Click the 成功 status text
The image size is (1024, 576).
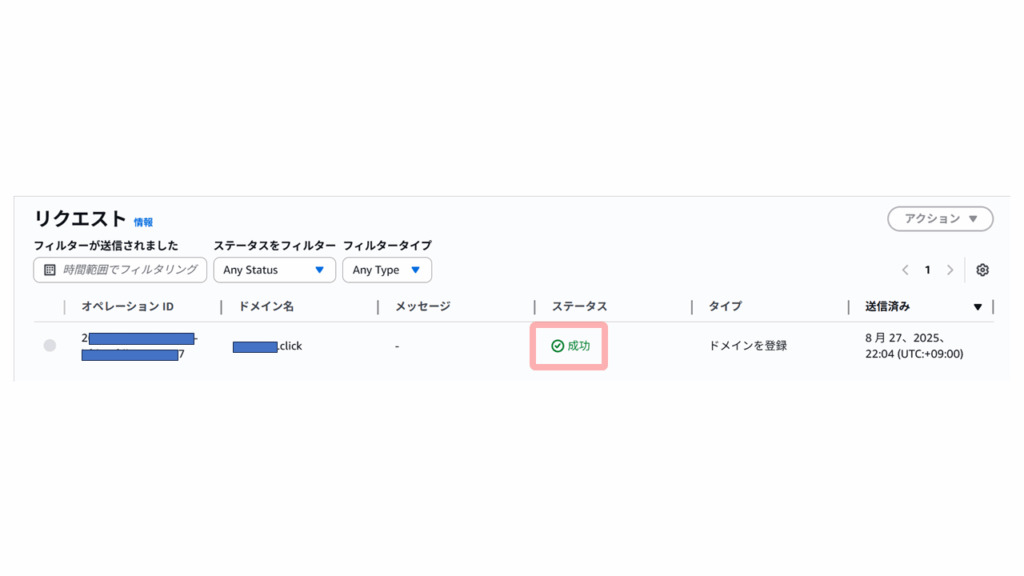579,346
